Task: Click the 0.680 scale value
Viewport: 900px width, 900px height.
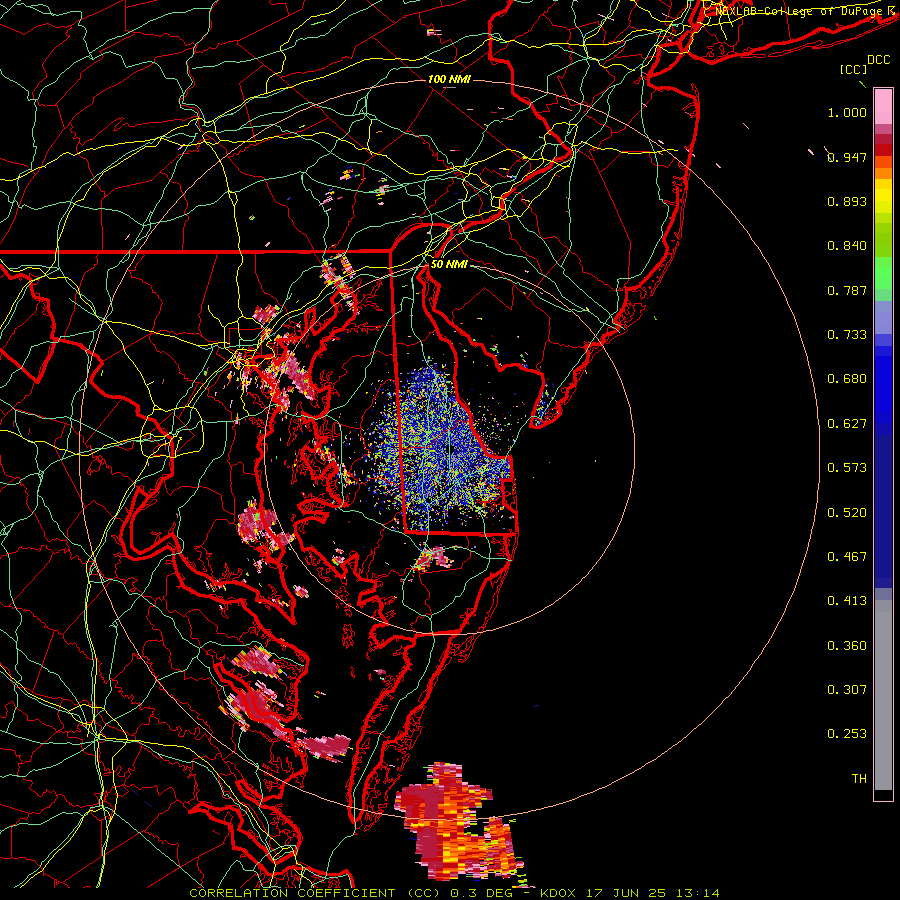Action: coord(847,379)
